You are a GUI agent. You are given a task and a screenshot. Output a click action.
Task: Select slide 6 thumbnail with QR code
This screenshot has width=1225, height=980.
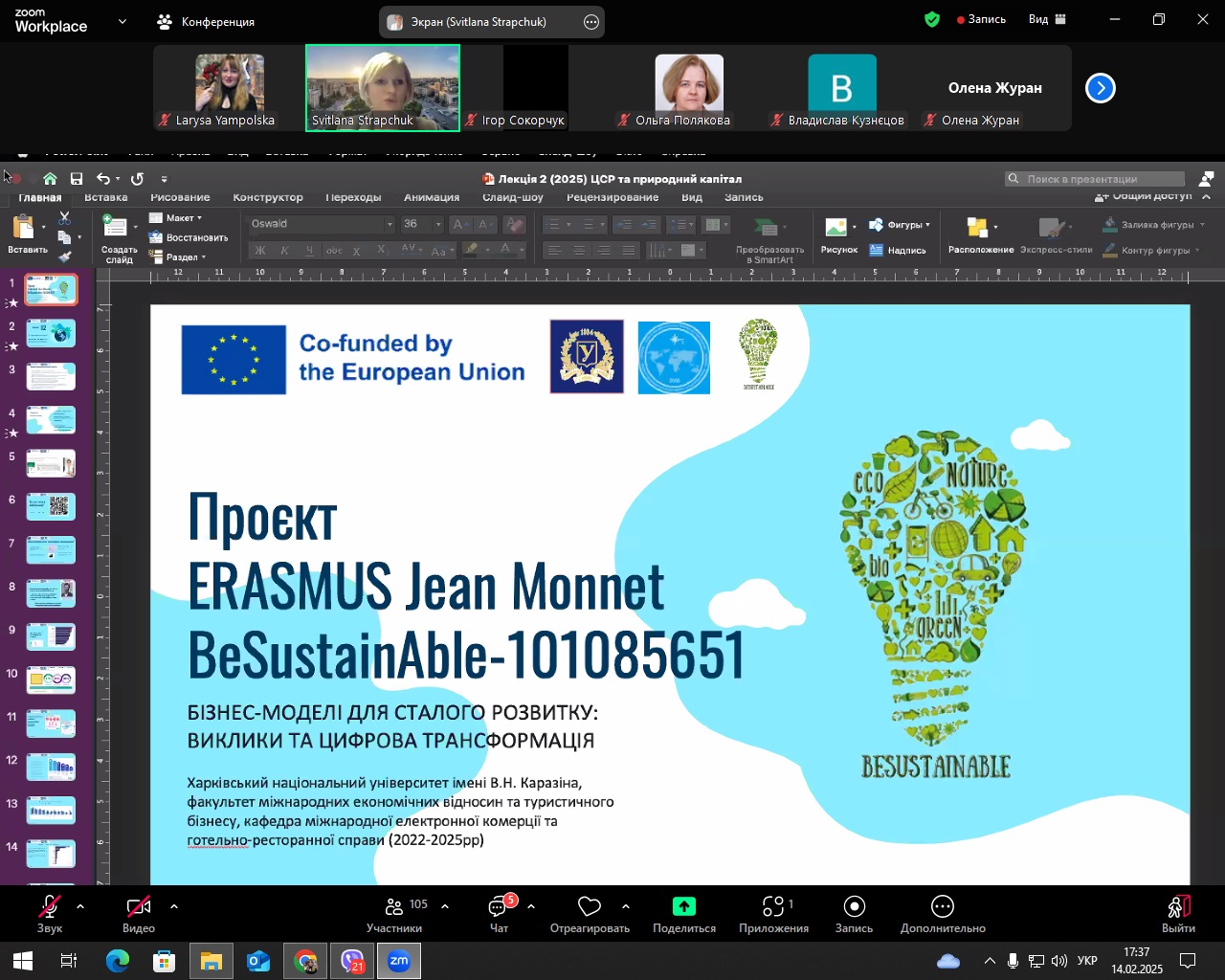(51, 506)
